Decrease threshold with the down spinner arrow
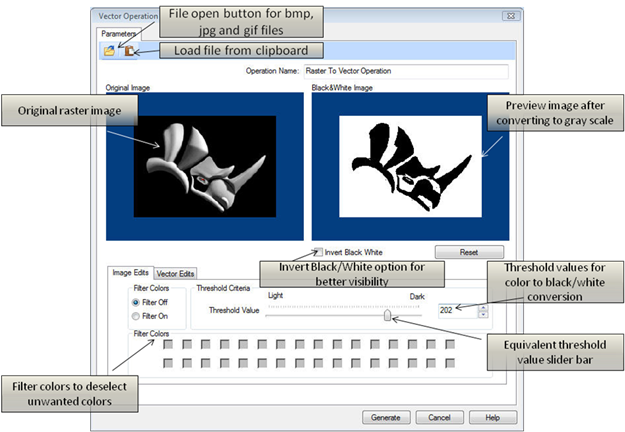This screenshot has height=432, width=625. point(483,314)
